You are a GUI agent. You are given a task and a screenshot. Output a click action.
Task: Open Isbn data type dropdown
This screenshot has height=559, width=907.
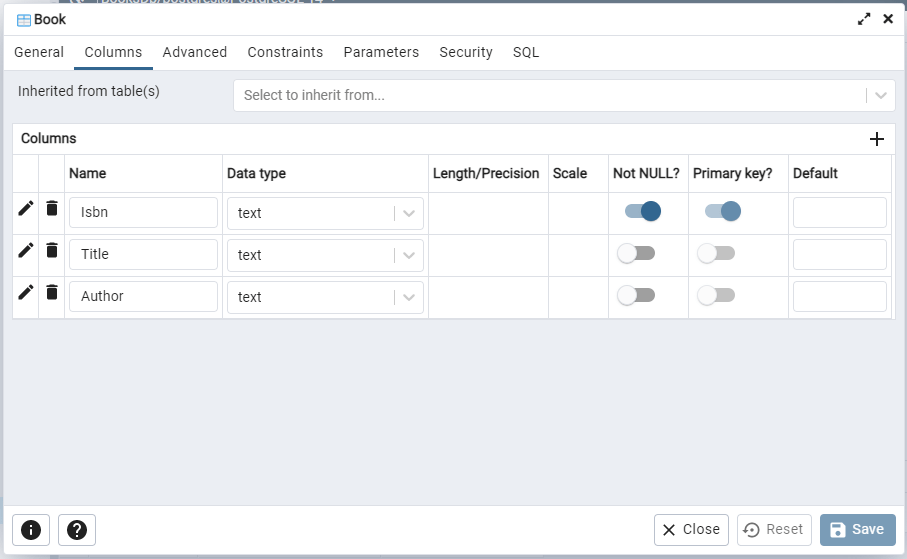[x=409, y=213]
